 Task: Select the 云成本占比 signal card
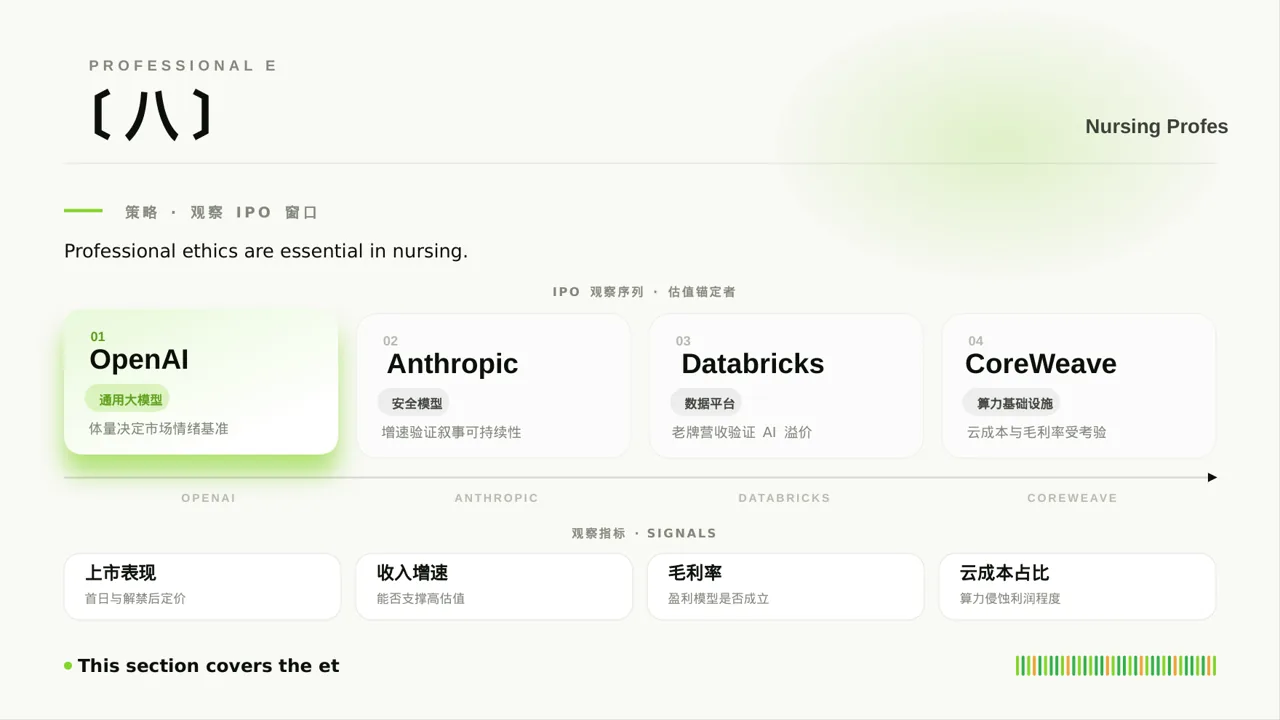click(x=1077, y=586)
